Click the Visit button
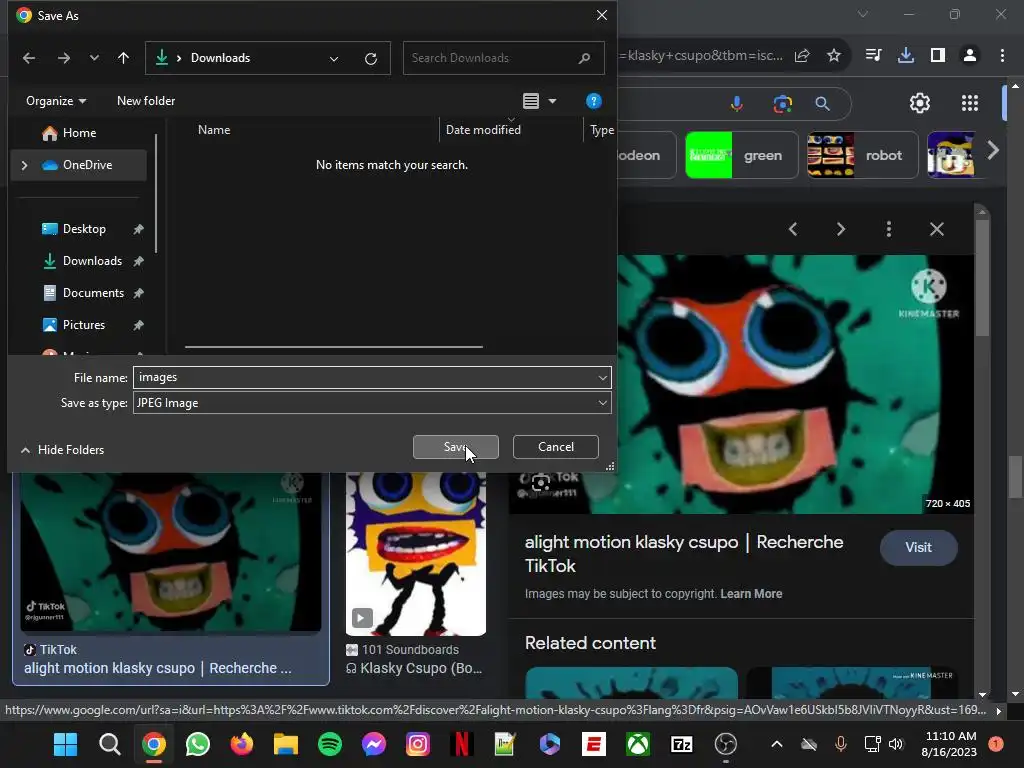 tap(918, 547)
